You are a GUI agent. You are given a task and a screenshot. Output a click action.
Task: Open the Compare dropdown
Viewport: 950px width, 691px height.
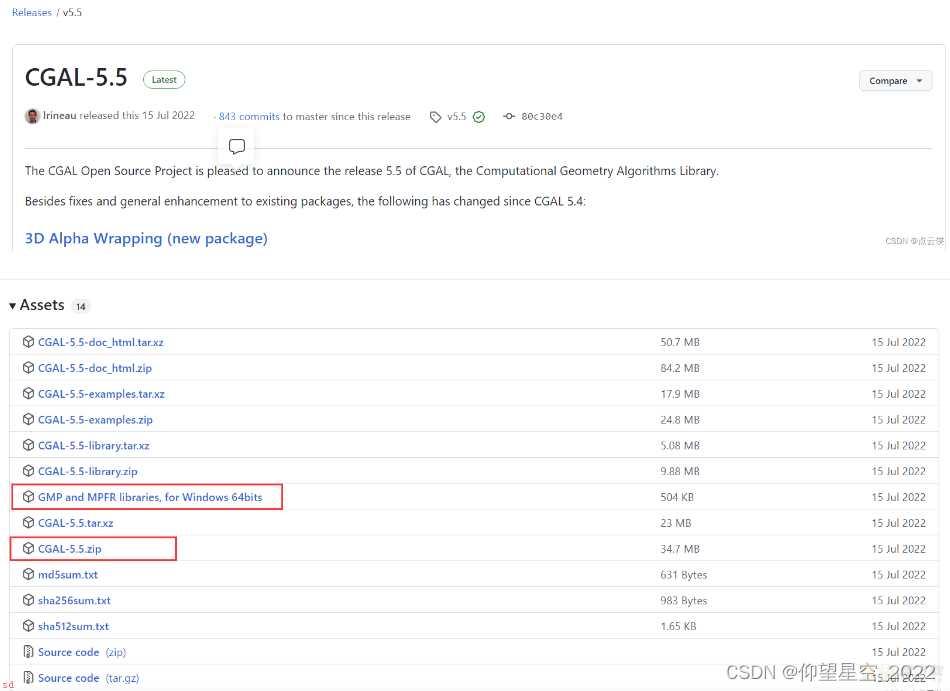tap(895, 81)
